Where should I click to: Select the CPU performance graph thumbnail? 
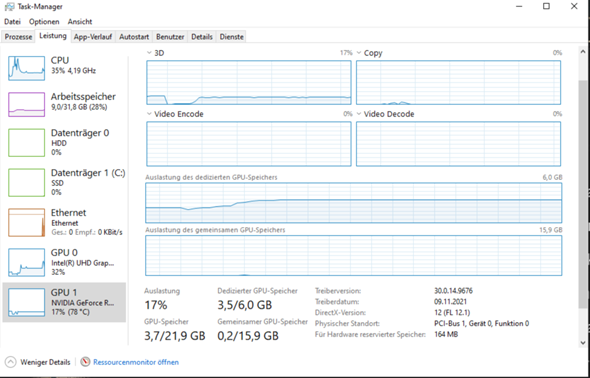click(26, 68)
